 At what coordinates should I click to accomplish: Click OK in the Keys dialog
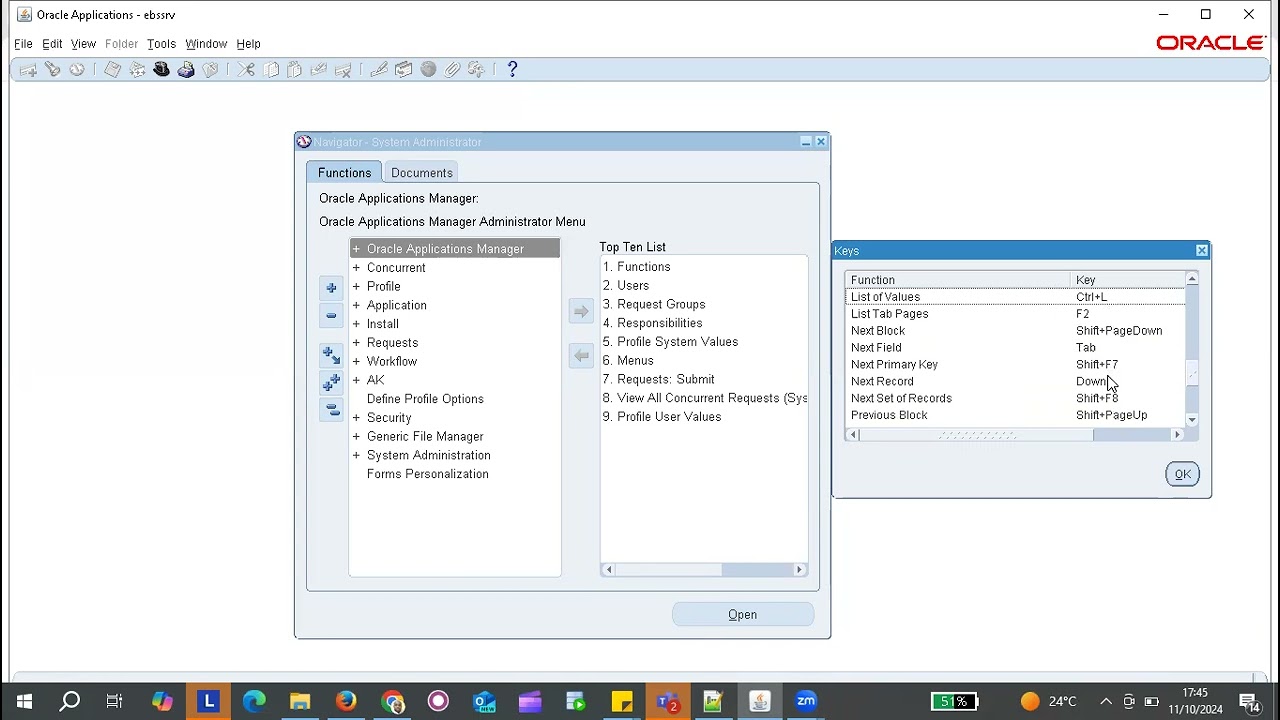1182,474
